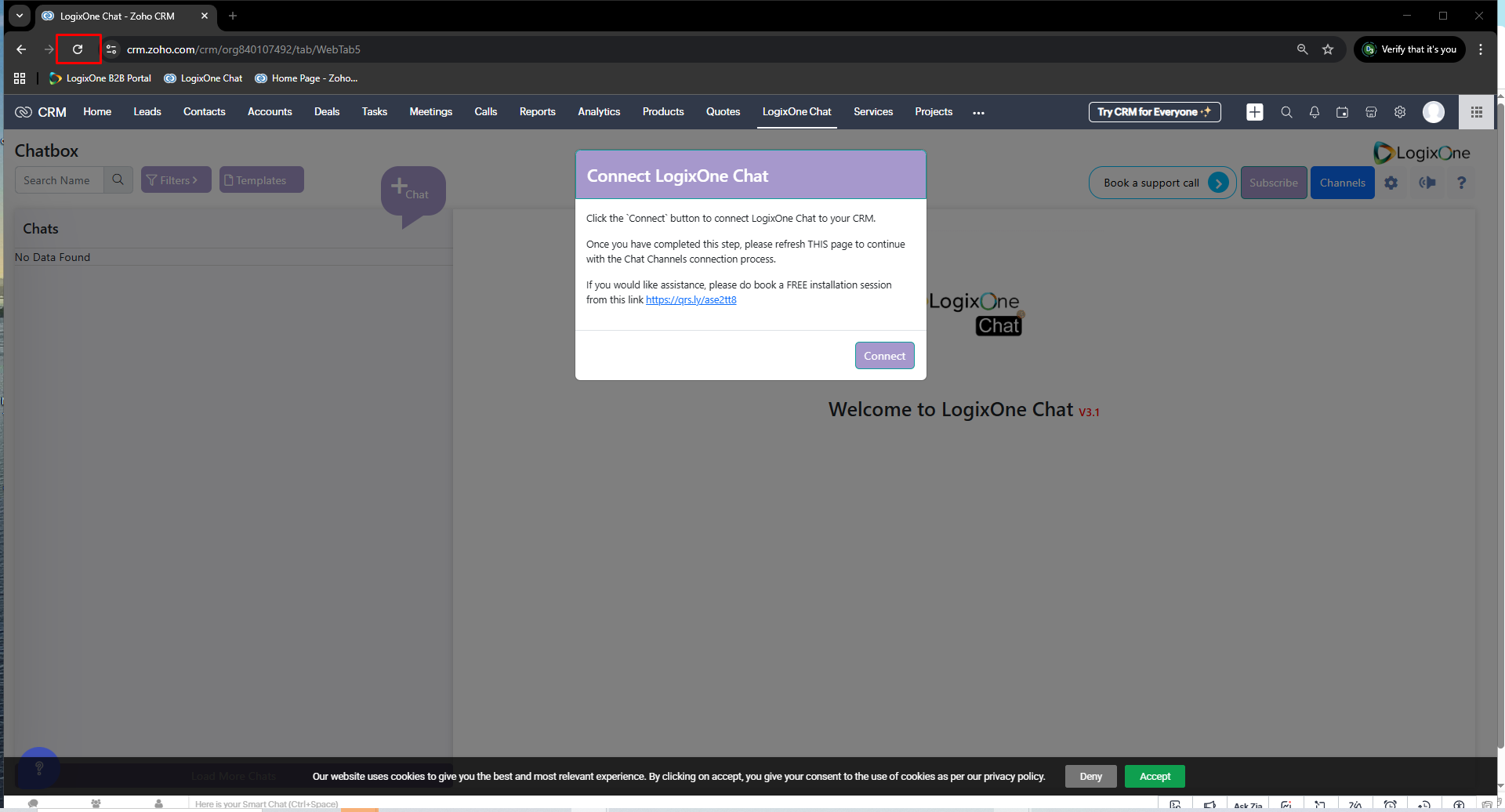This screenshot has height=812, width=1505.
Task: Open the Leads module
Action: (x=147, y=112)
